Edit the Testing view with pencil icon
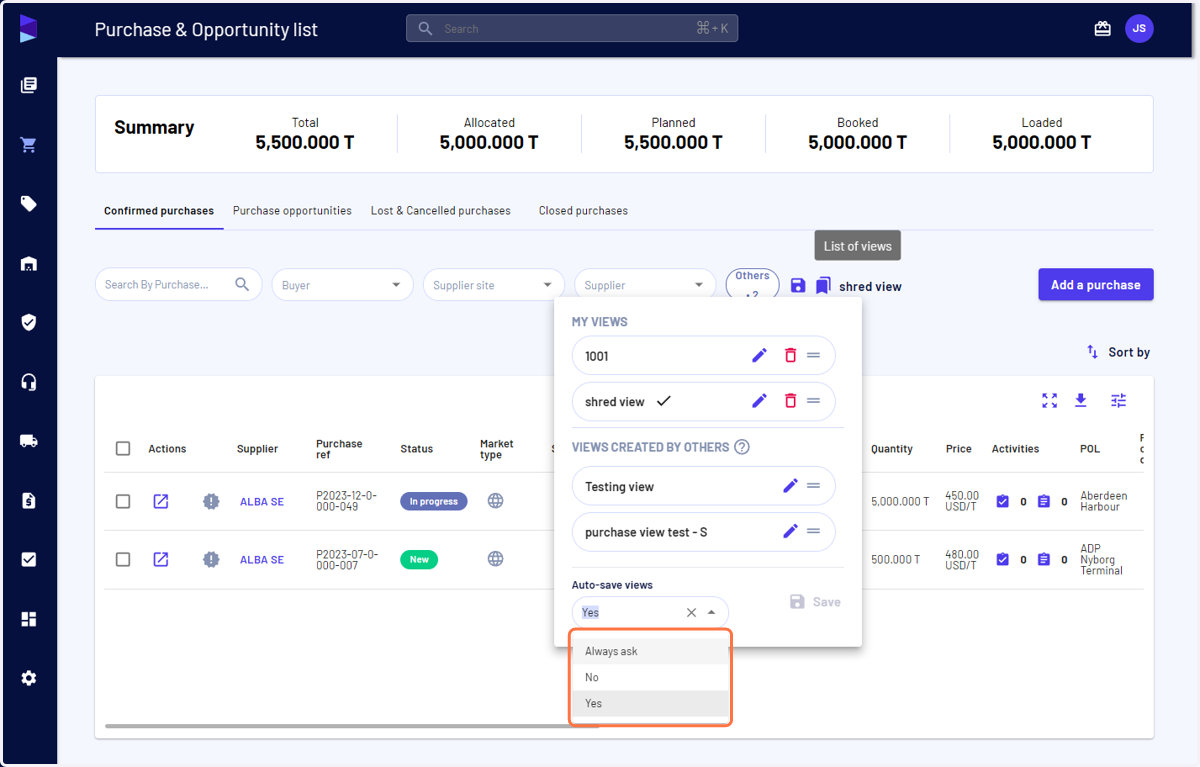The width and height of the screenshot is (1200, 767). (790, 486)
